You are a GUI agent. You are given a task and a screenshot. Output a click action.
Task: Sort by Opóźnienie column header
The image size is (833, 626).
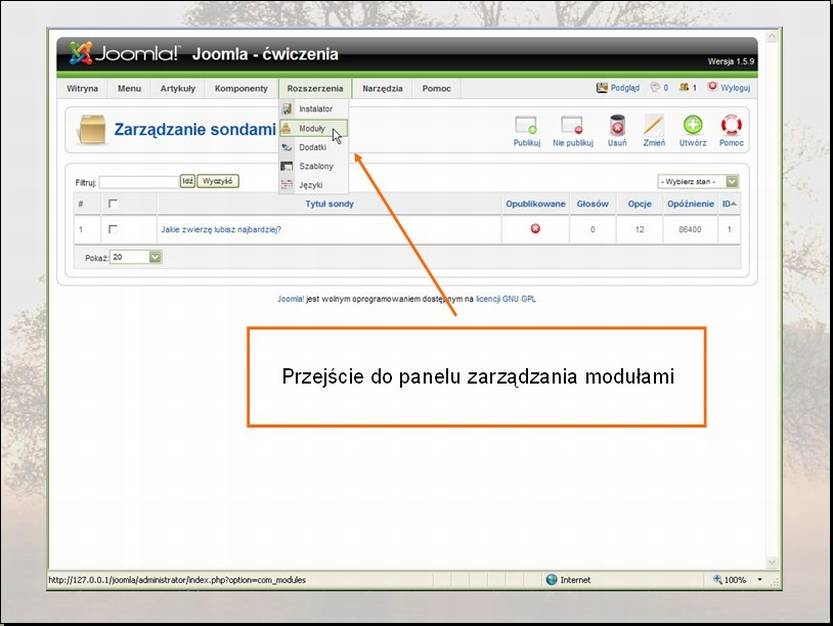pyautogui.click(x=690, y=204)
